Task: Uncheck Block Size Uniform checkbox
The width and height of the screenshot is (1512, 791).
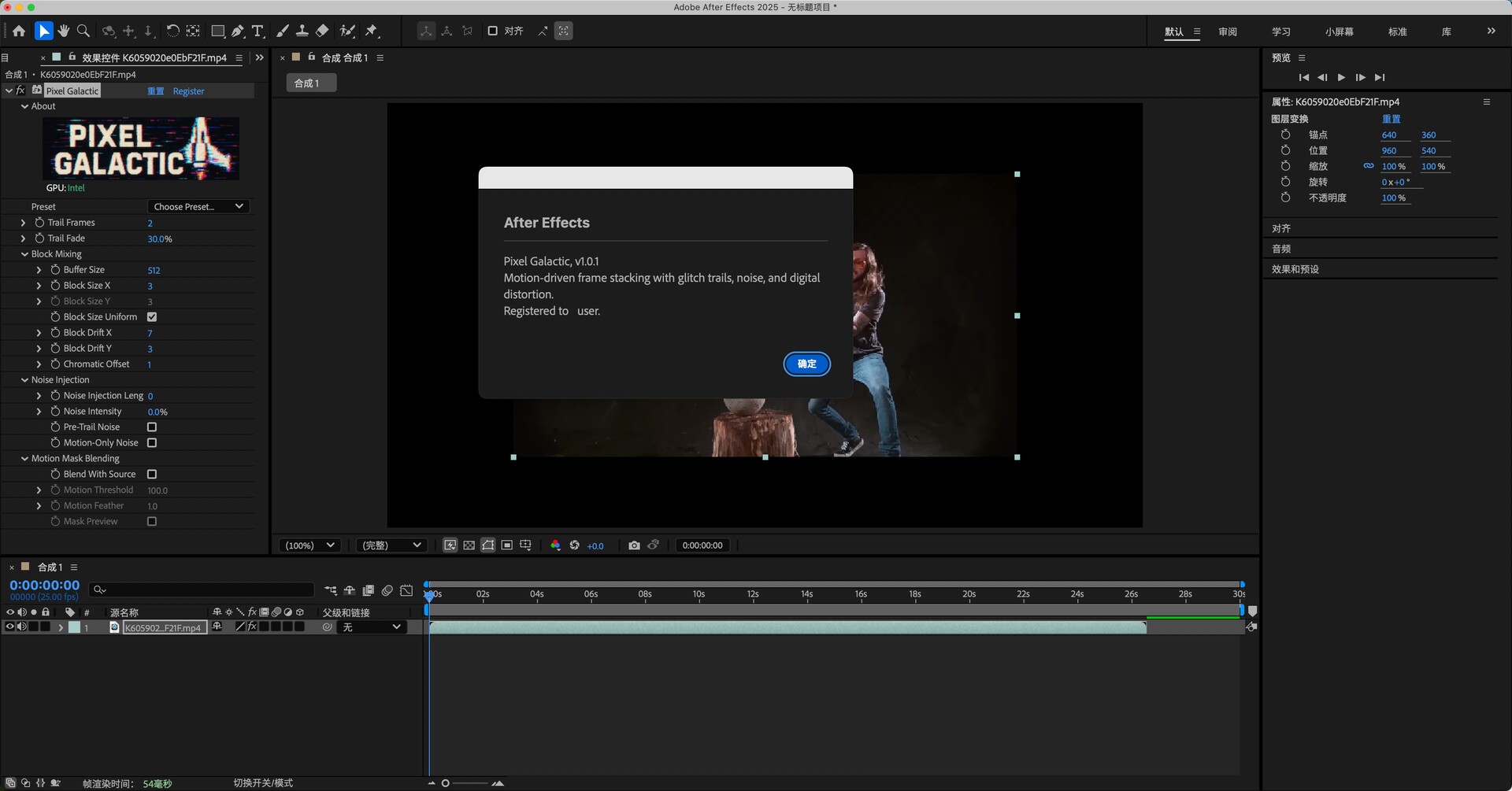Action: pyautogui.click(x=152, y=316)
